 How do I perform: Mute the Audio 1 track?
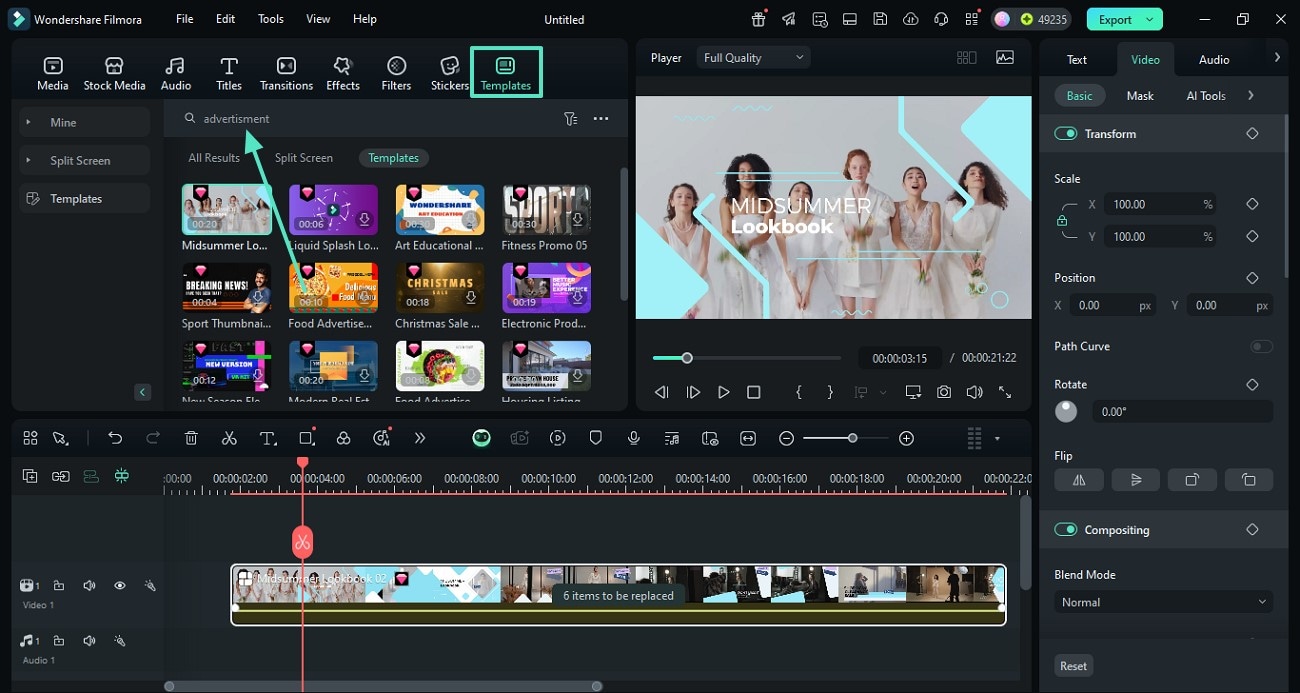point(89,640)
